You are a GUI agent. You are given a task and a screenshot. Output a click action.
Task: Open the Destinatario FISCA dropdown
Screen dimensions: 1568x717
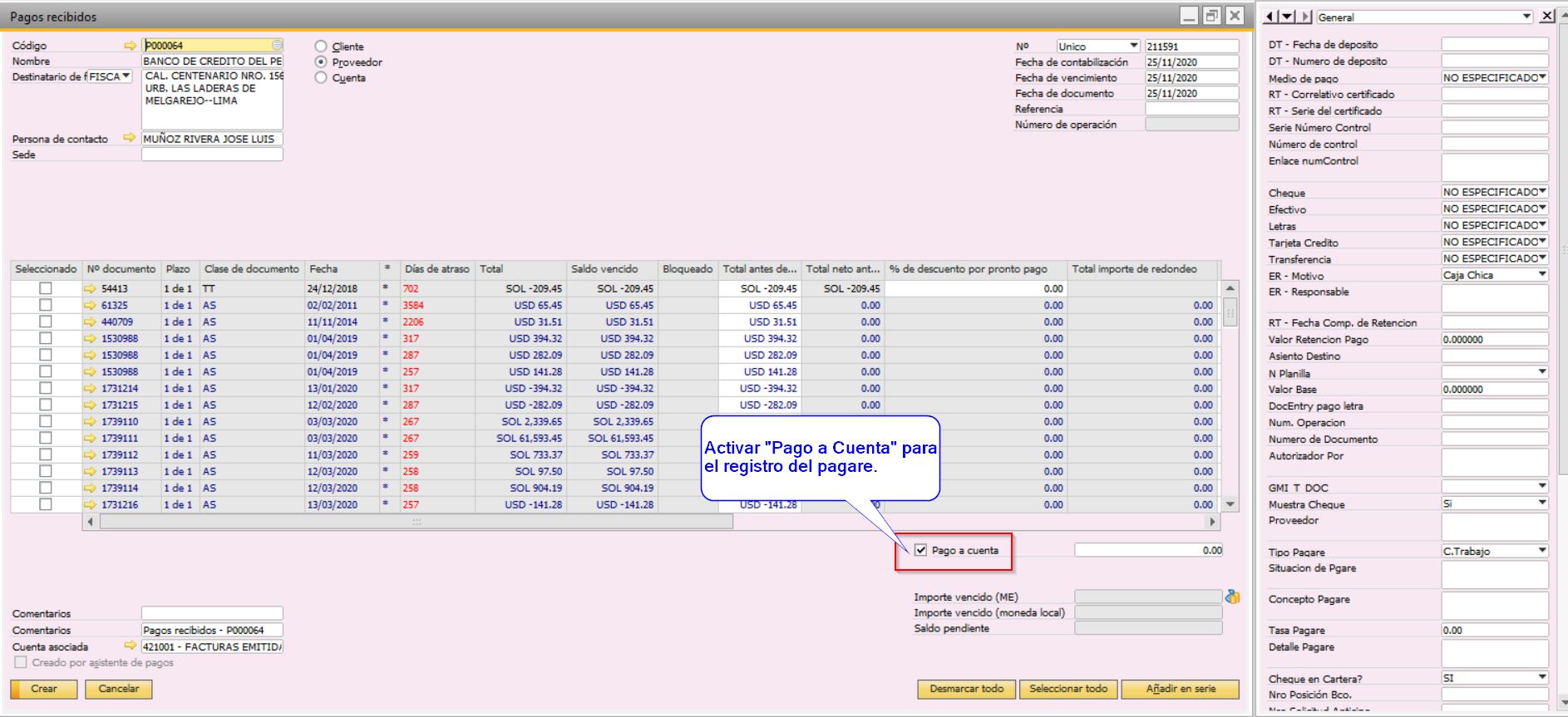(x=110, y=76)
